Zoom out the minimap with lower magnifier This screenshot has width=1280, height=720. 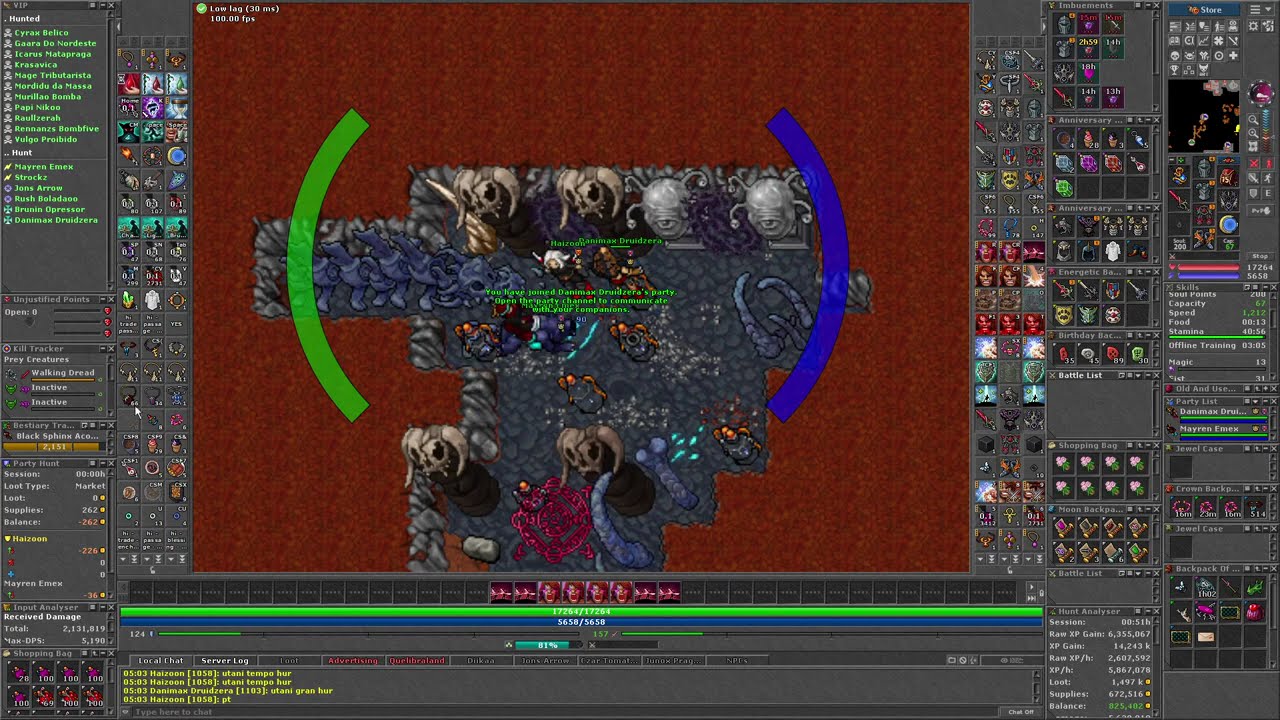click(x=1253, y=133)
